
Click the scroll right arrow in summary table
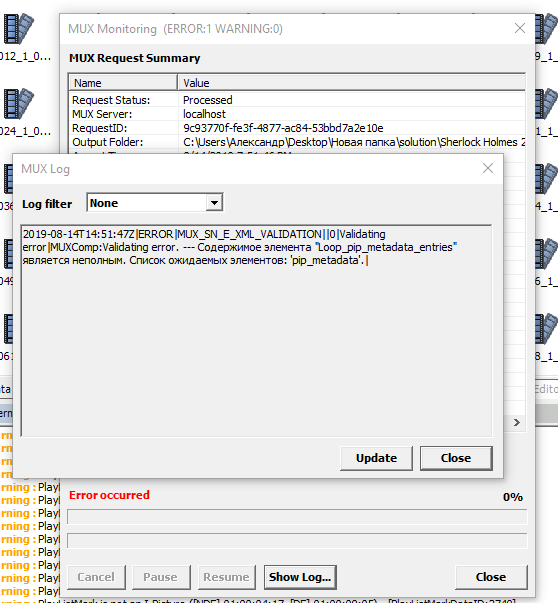click(516, 422)
